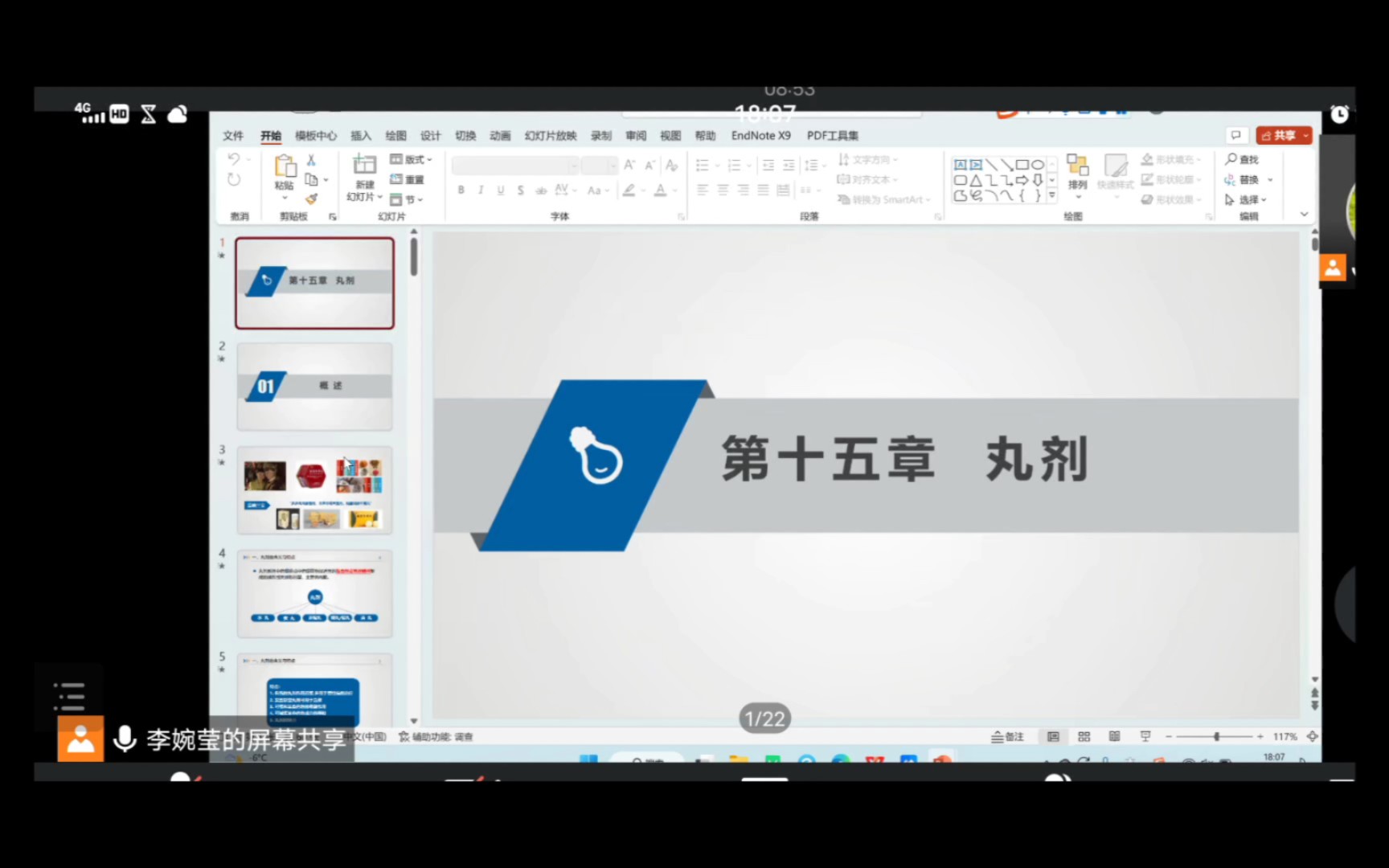Select the Format Painter brush
The height and width of the screenshot is (868, 1389).
coord(312,199)
